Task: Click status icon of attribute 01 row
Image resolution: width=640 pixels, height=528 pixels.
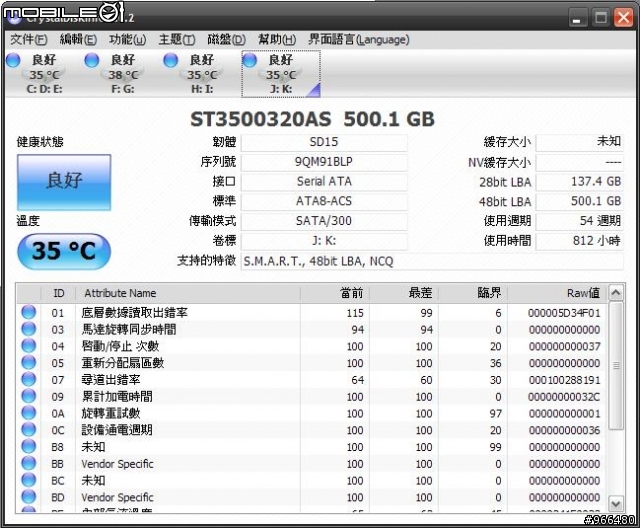Action: (x=29, y=313)
